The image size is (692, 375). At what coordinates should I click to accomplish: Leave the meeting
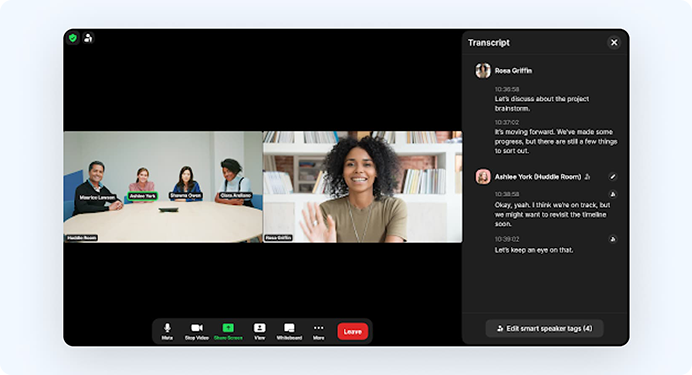(x=353, y=331)
